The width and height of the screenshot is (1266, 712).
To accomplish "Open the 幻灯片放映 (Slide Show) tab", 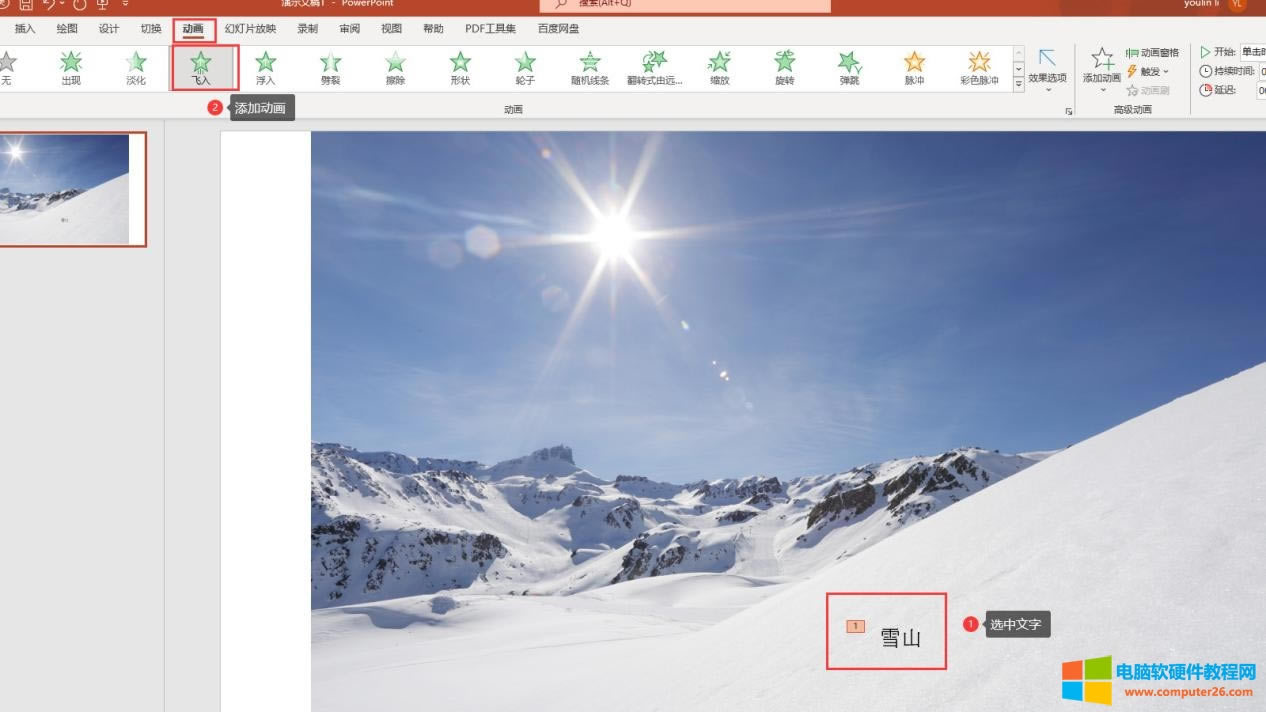I will (x=251, y=29).
